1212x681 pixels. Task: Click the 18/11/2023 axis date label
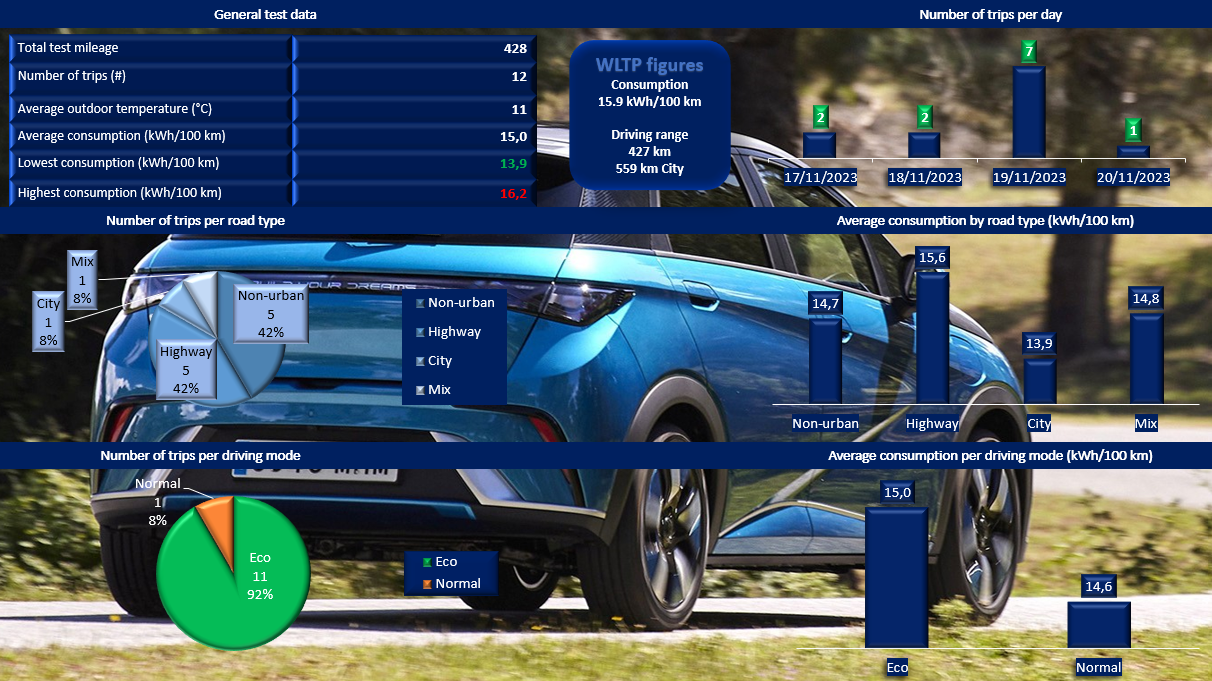[925, 177]
